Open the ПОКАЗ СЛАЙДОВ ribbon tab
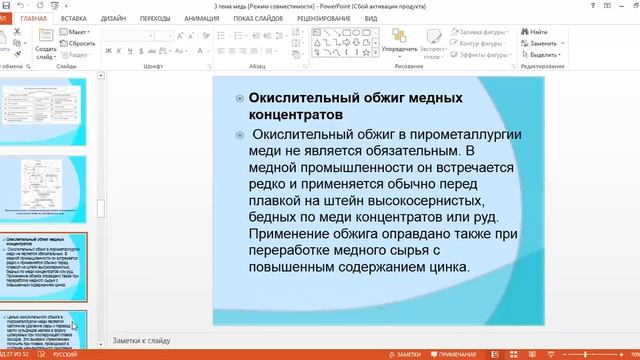640x360 pixels. click(x=258, y=18)
